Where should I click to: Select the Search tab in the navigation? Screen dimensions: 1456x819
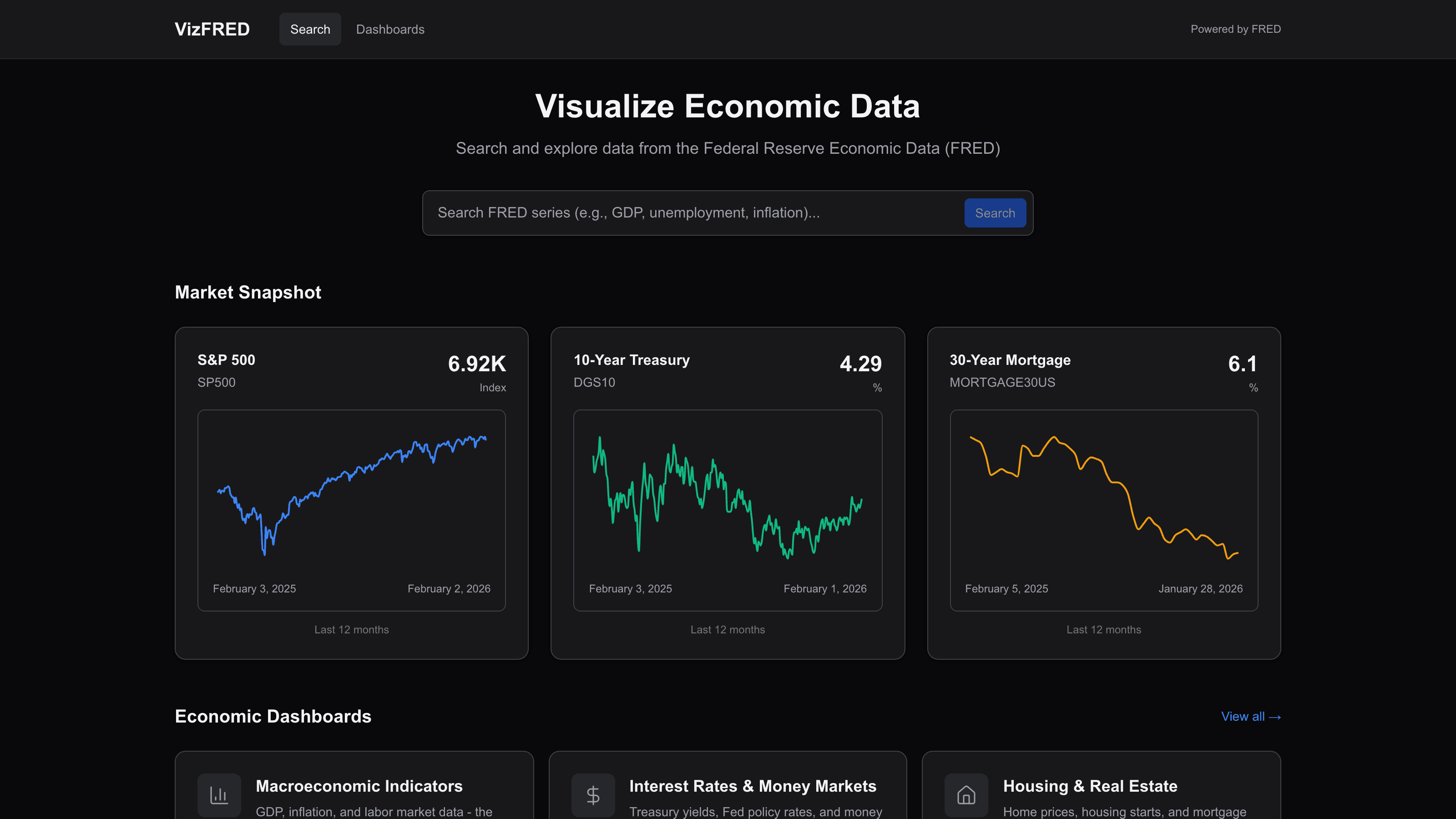coord(310,29)
